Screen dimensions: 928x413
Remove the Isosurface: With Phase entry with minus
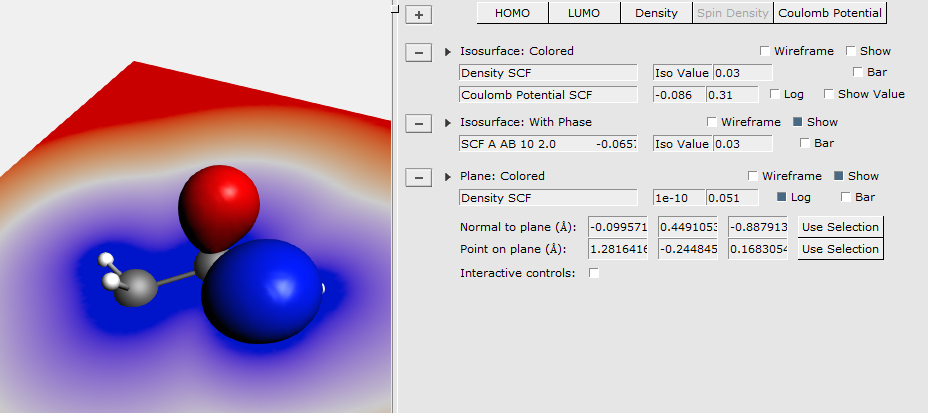tap(419, 123)
